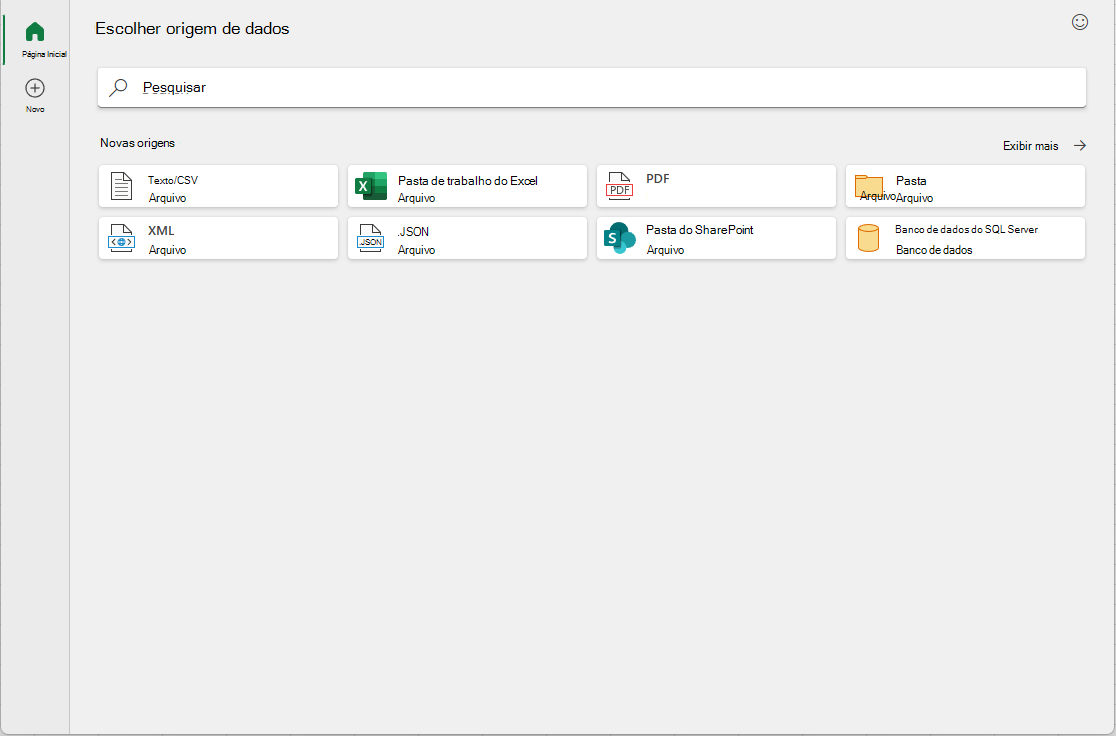Click into the Pesquisar search field
The width and height of the screenshot is (1116, 736).
click(x=592, y=88)
